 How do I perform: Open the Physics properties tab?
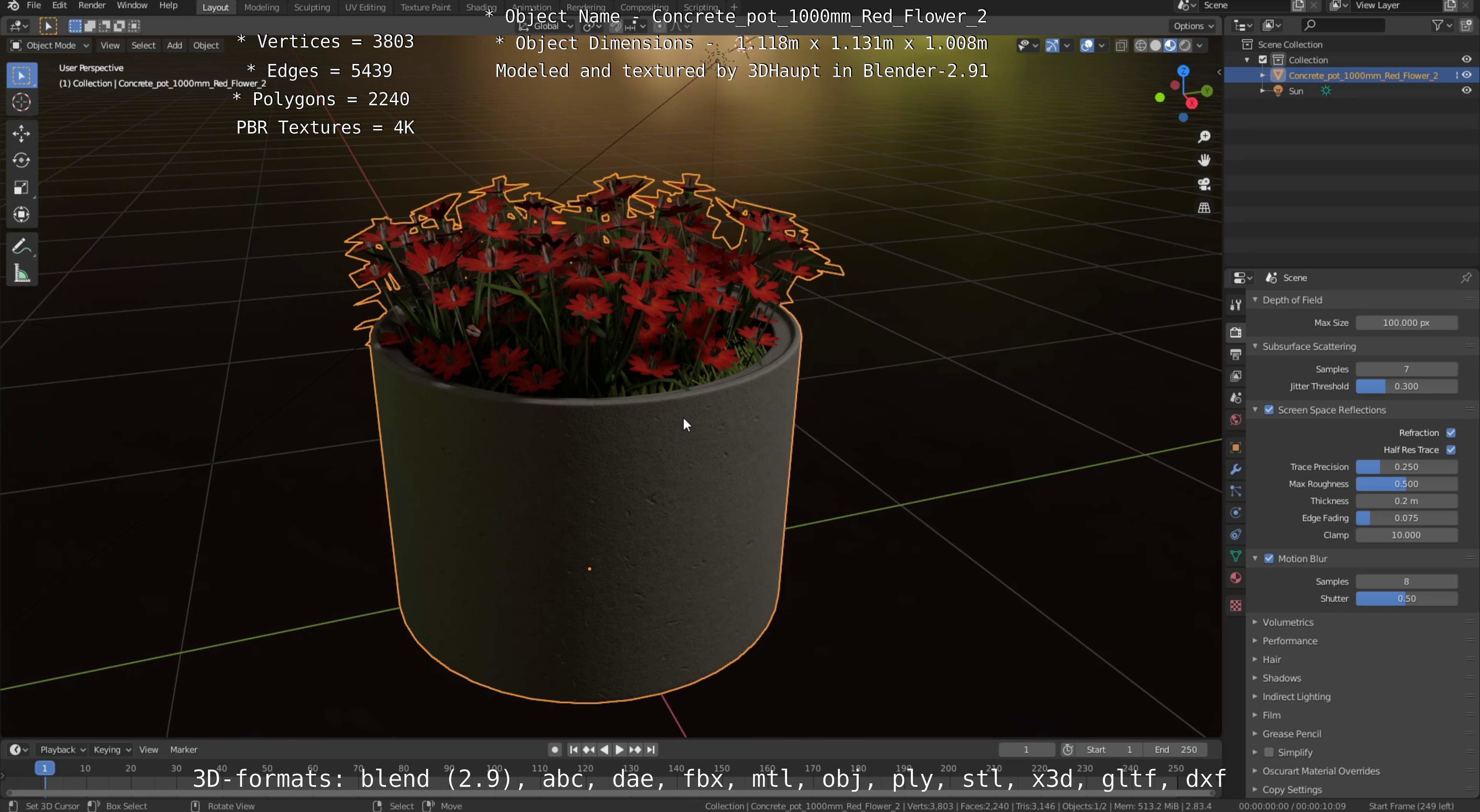tap(1235, 513)
